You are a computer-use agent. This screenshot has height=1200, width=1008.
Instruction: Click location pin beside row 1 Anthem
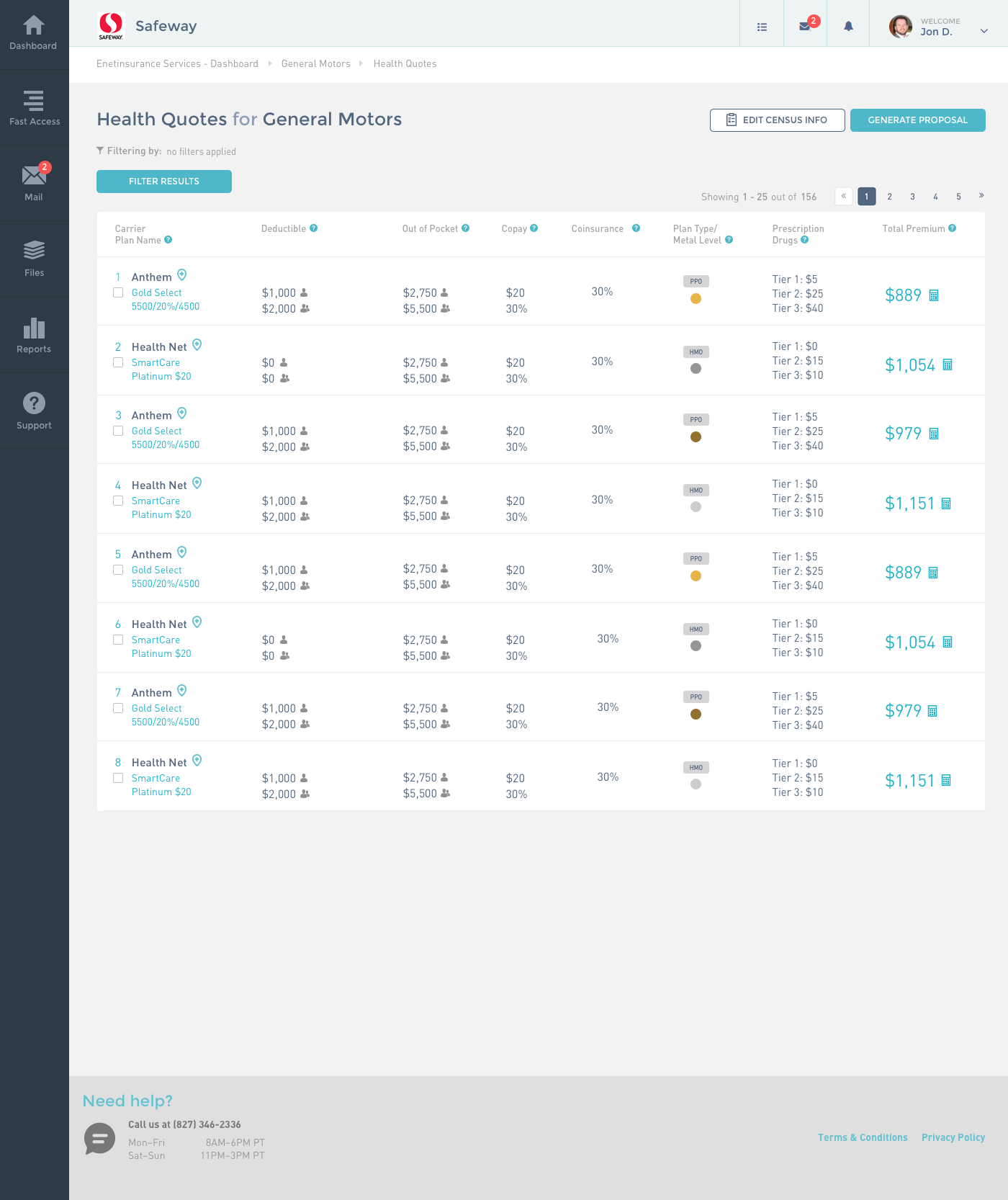tap(182, 275)
